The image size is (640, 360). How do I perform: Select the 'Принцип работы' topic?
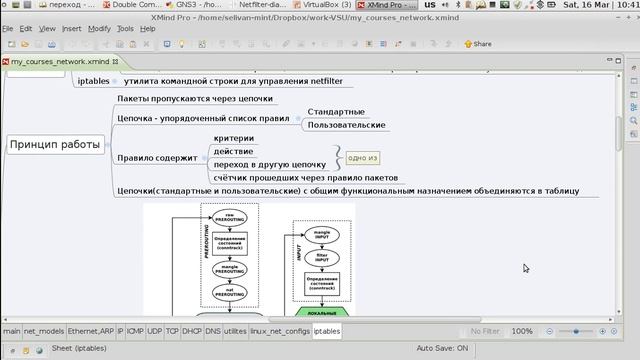(x=55, y=144)
